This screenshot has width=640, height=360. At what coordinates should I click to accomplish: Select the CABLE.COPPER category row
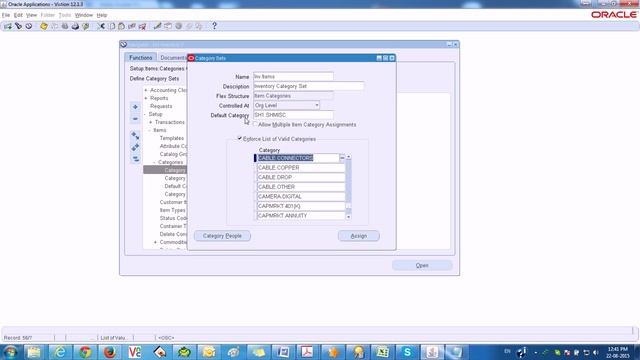301,168
